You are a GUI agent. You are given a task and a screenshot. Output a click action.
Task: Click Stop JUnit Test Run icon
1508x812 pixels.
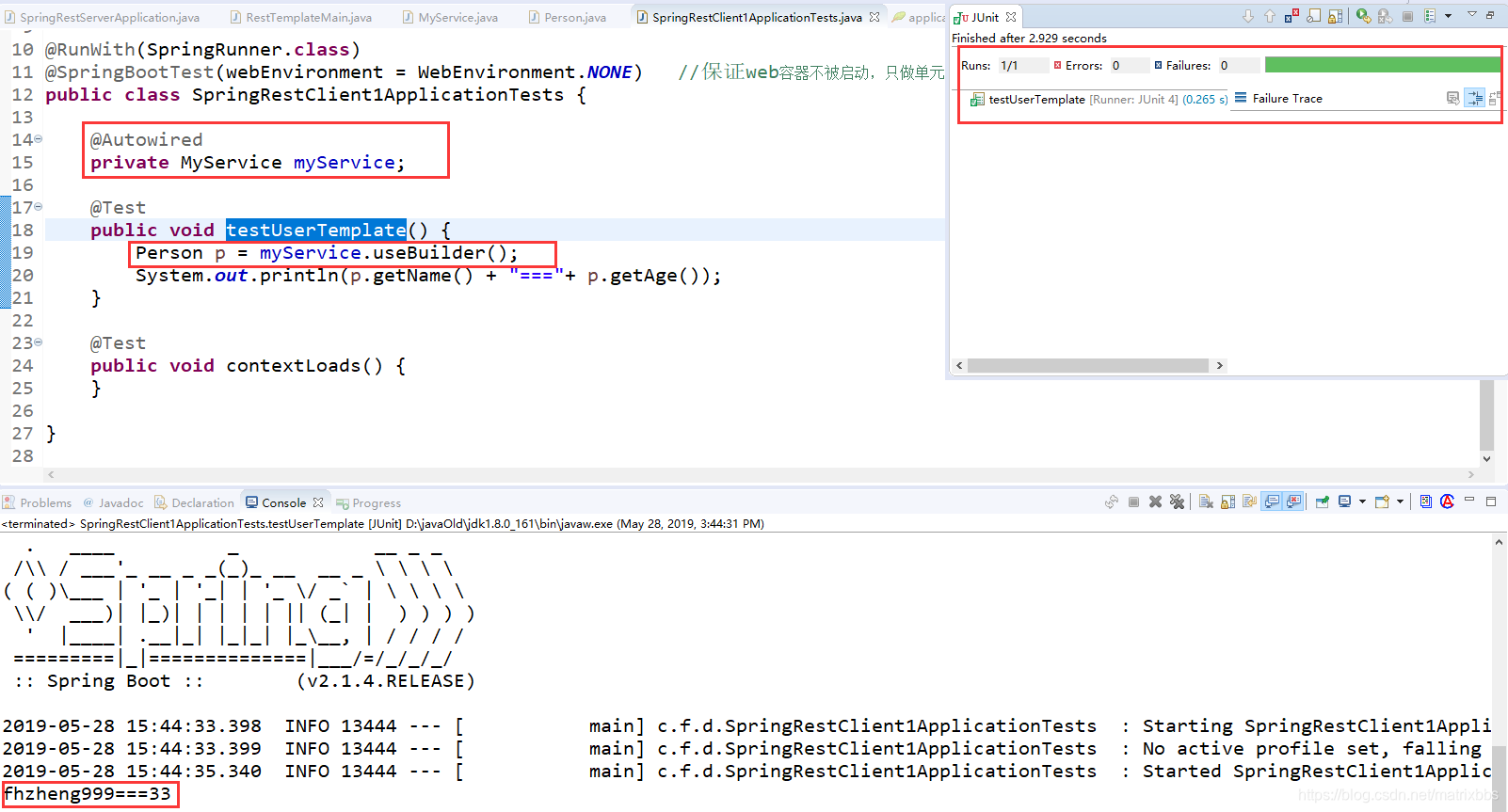pos(1407,16)
